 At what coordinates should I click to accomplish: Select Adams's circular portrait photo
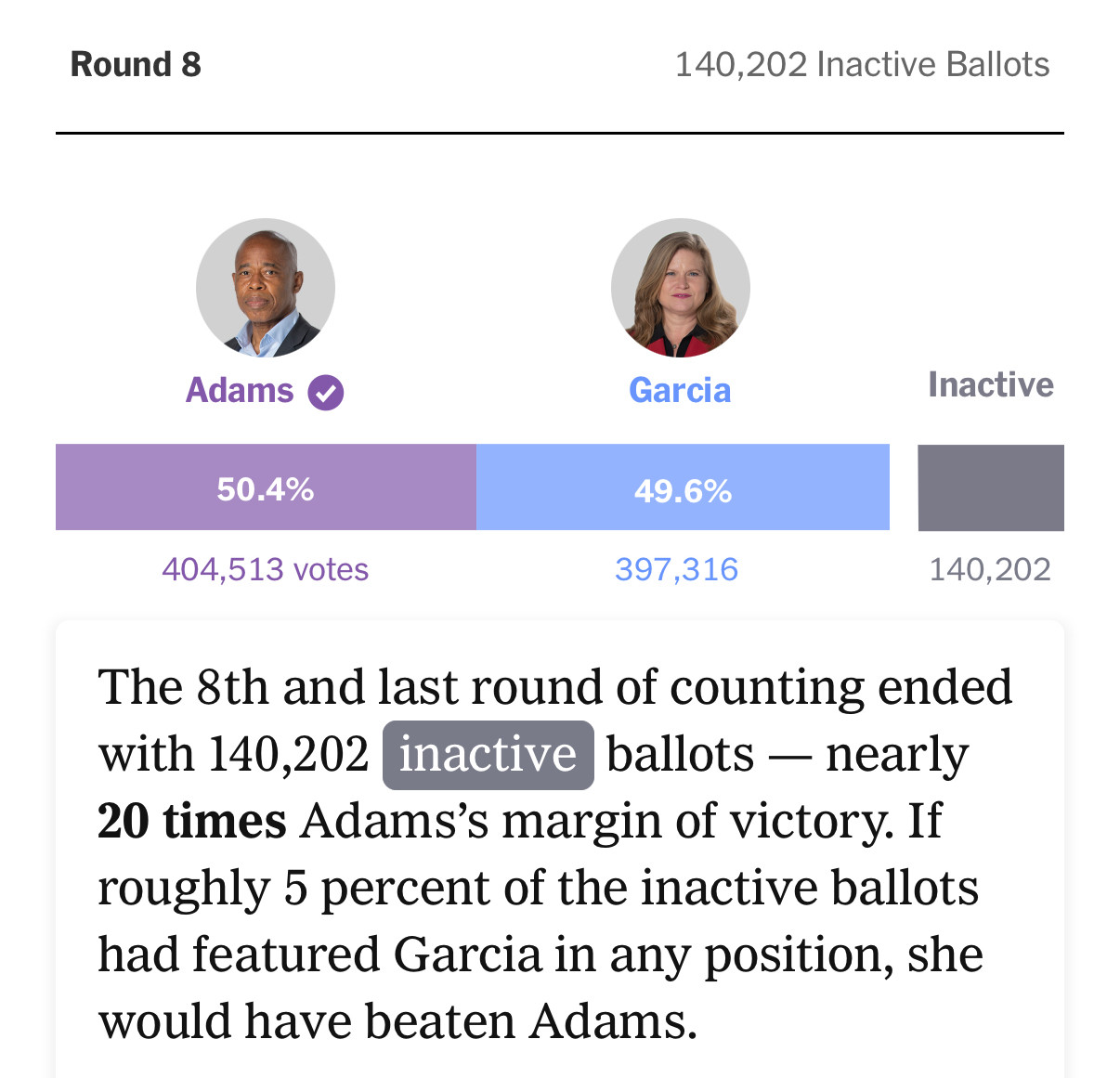pyautogui.click(x=266, y=288)
